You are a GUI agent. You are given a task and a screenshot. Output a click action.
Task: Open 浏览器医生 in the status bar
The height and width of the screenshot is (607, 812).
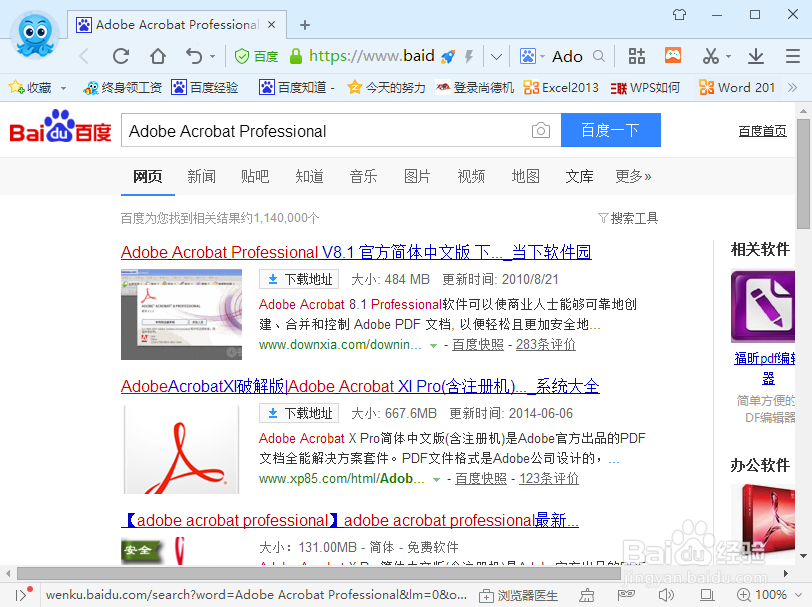pos(518,596)
